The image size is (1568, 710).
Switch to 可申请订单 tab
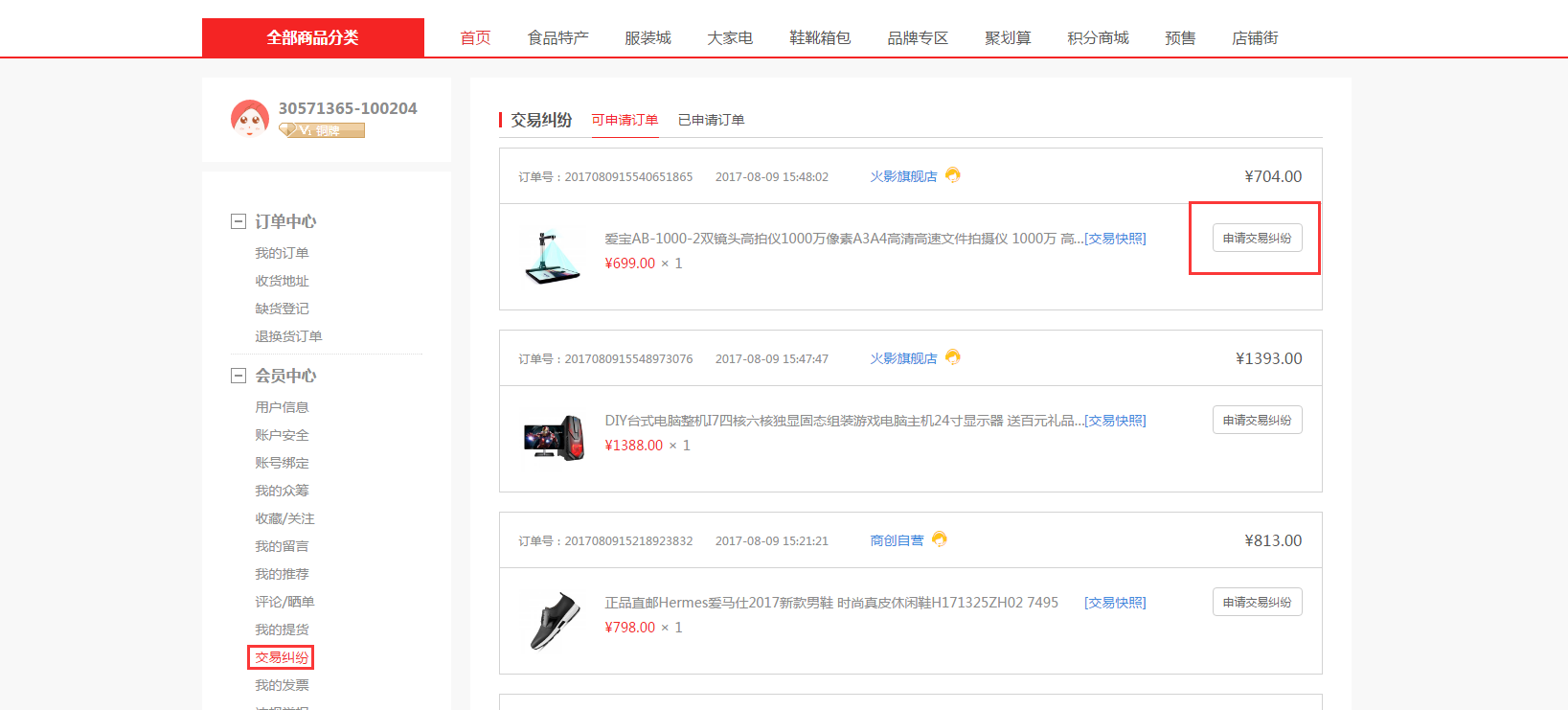(x=625, y=120)
